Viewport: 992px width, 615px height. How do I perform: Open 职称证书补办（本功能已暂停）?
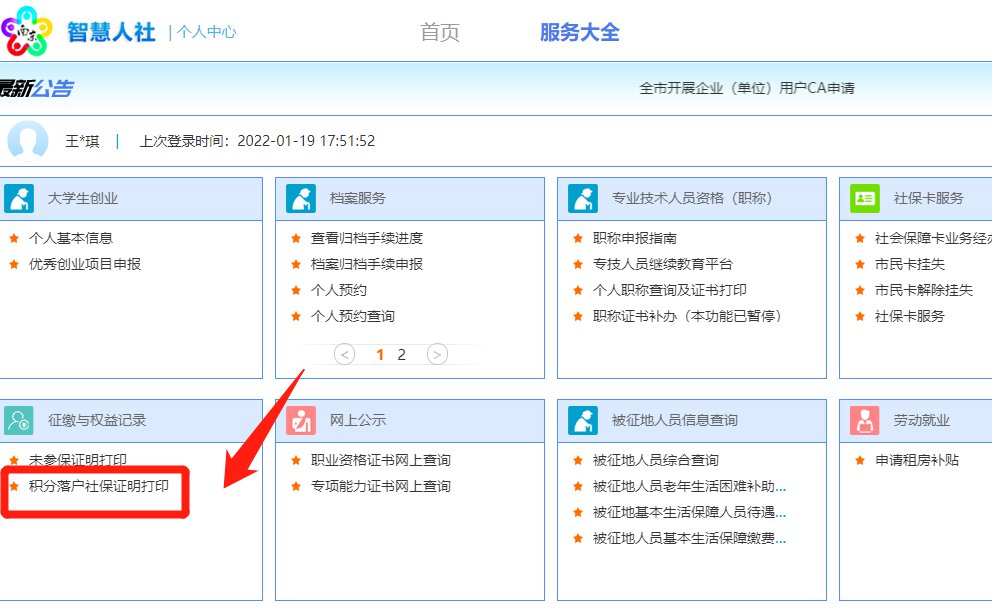687,316
